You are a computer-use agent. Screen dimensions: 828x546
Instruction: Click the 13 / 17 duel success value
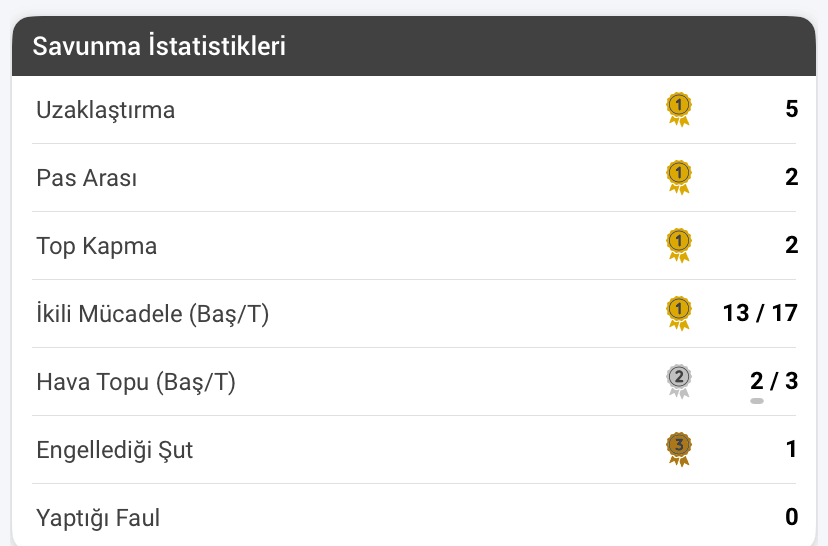[760, 313]
